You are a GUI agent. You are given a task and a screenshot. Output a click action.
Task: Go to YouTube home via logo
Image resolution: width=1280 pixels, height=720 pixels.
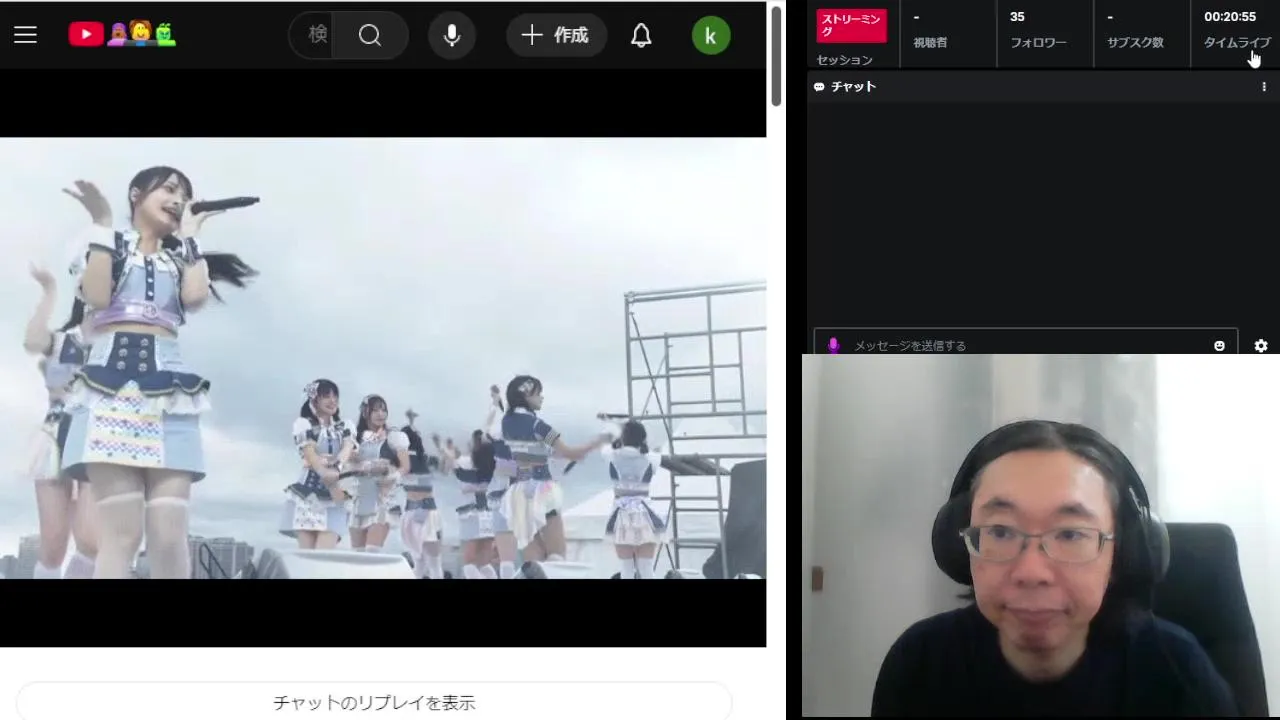click(x=122, y=34)
